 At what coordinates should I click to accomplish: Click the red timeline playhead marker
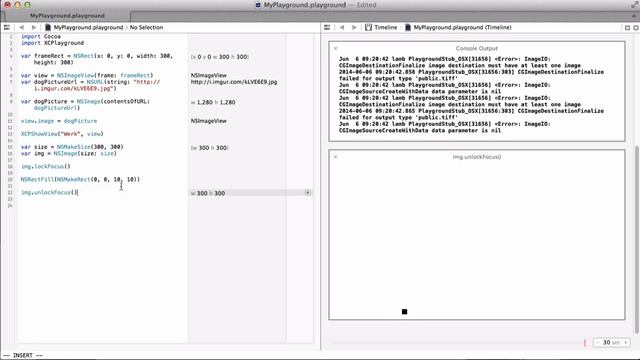pos(584,343)
